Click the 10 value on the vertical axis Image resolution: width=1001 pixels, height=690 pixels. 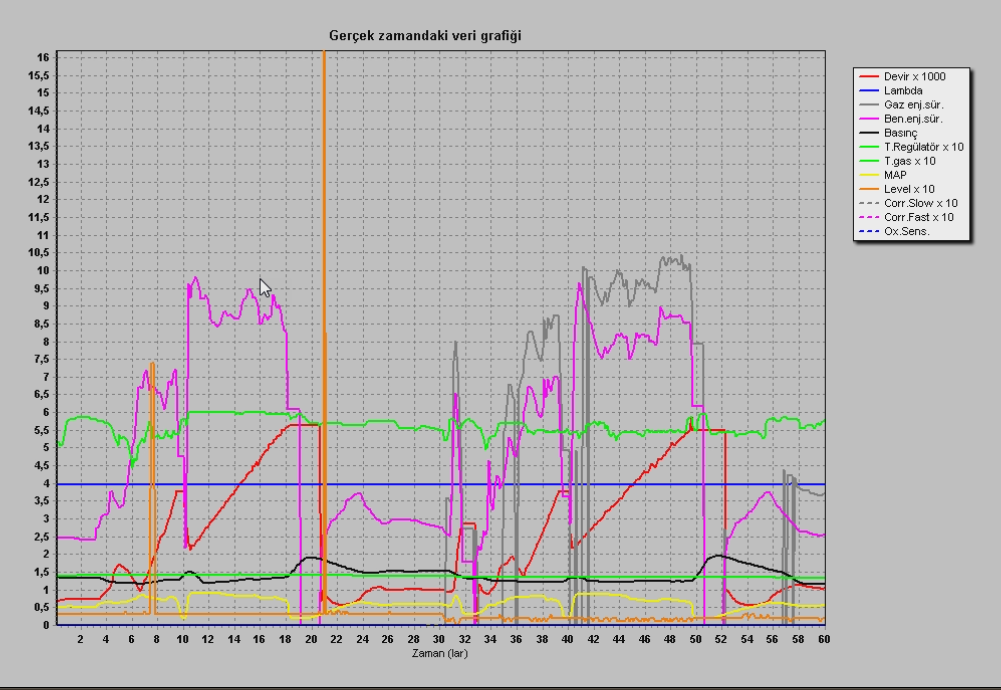[x=42, y=270]
